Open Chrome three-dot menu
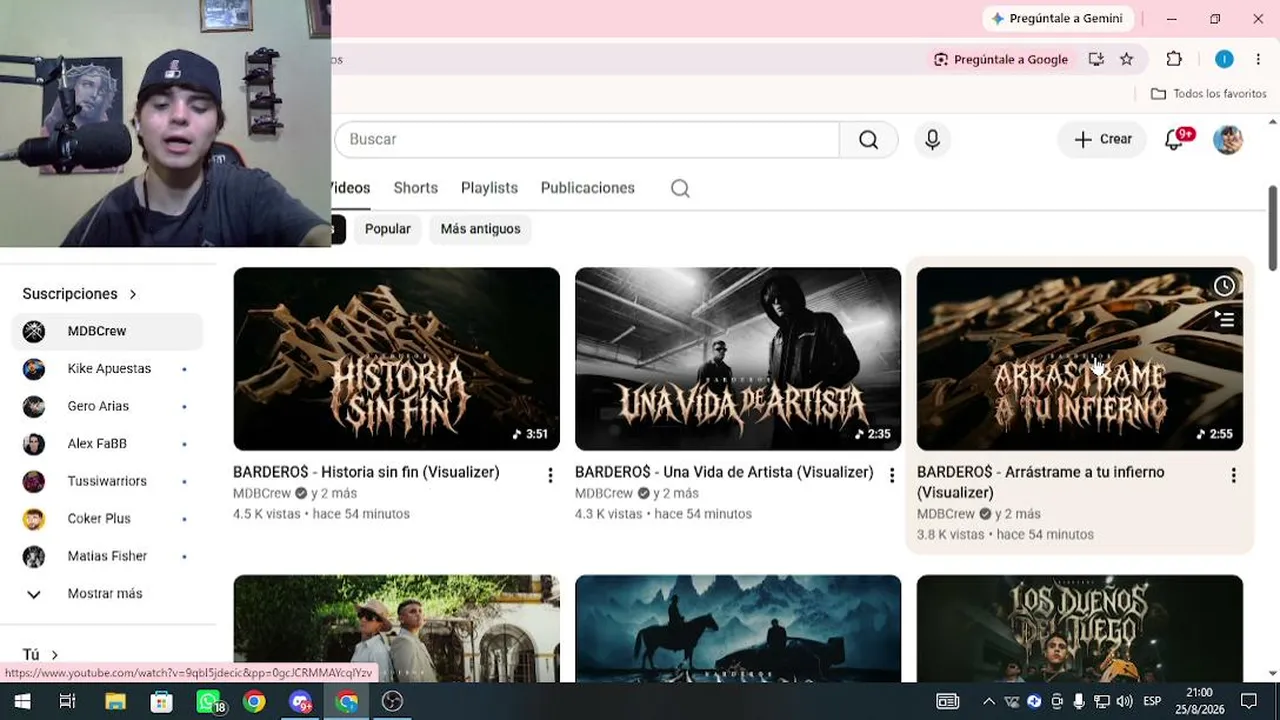 pyautogui.click(x=1258, y=60)
